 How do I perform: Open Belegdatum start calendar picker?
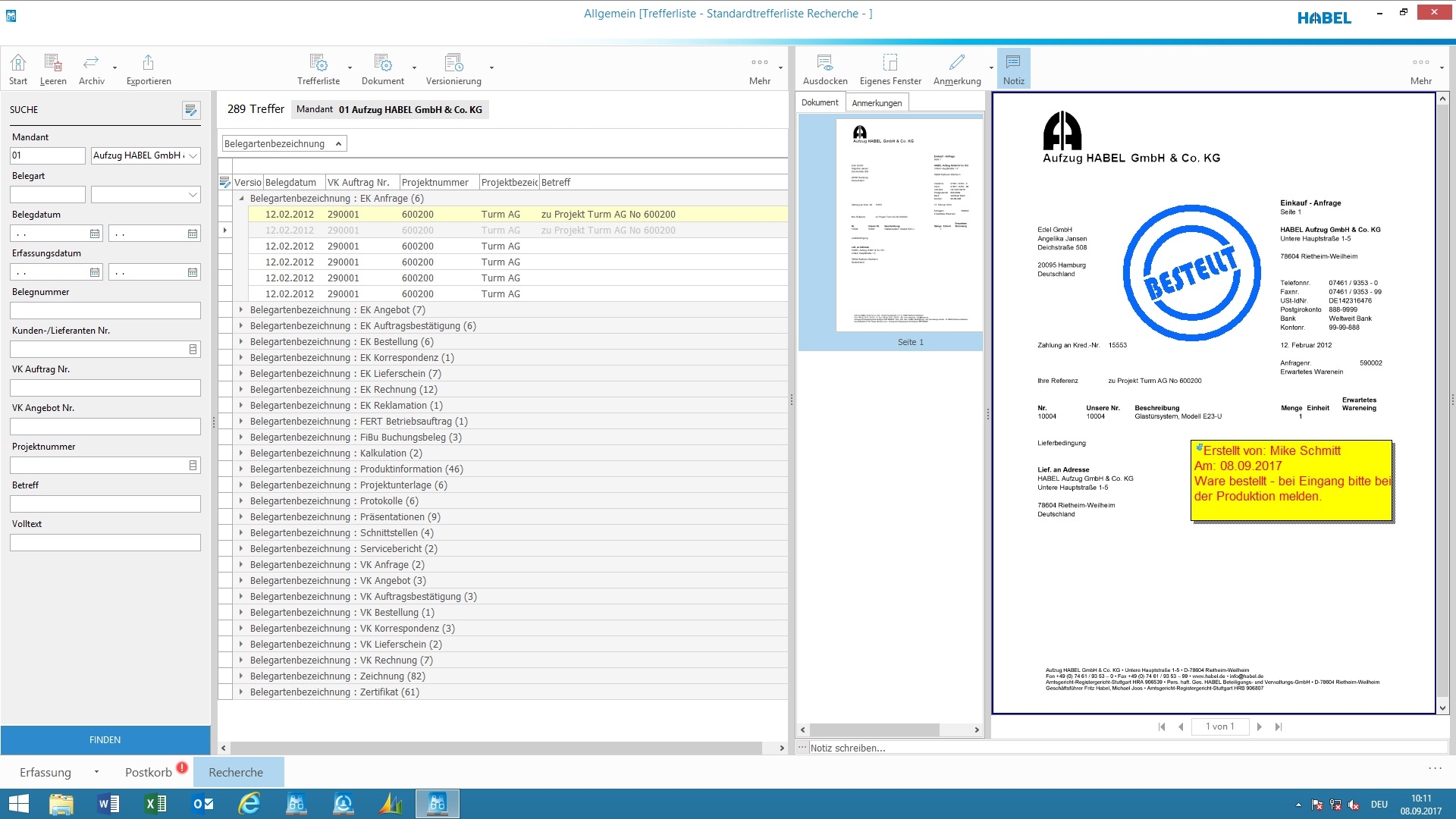95,234
